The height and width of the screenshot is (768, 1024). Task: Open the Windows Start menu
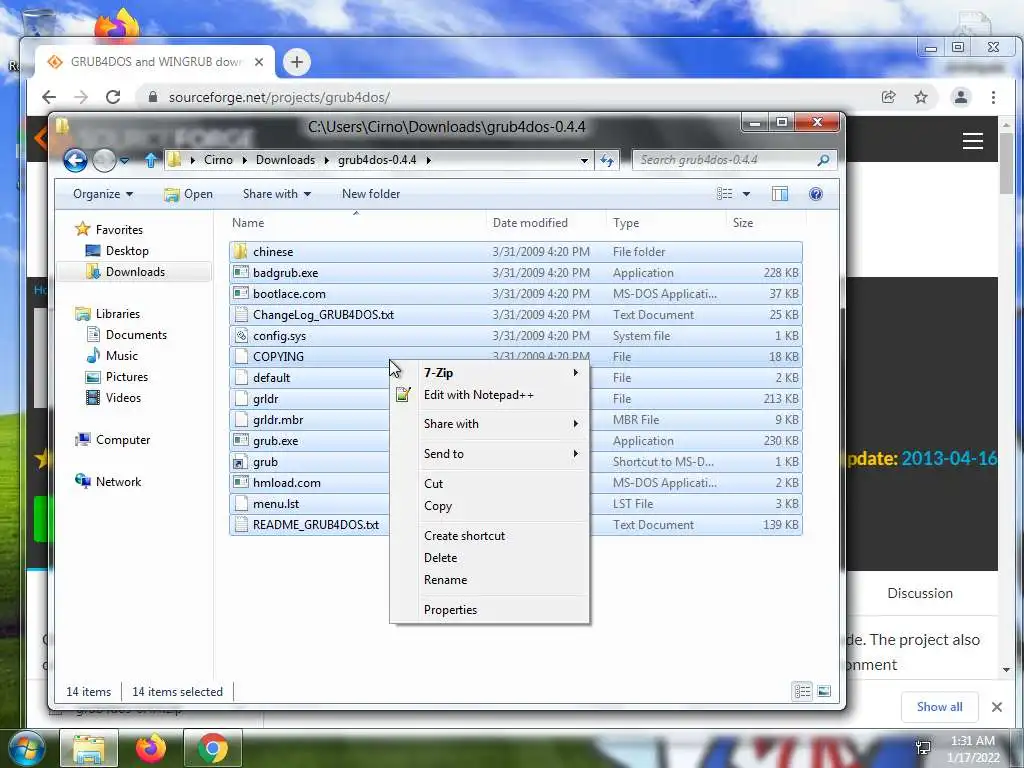(x=26, y=748)
